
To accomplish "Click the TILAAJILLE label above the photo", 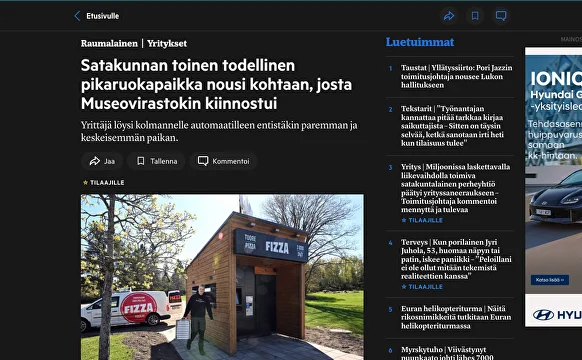I will coord(104,183).
